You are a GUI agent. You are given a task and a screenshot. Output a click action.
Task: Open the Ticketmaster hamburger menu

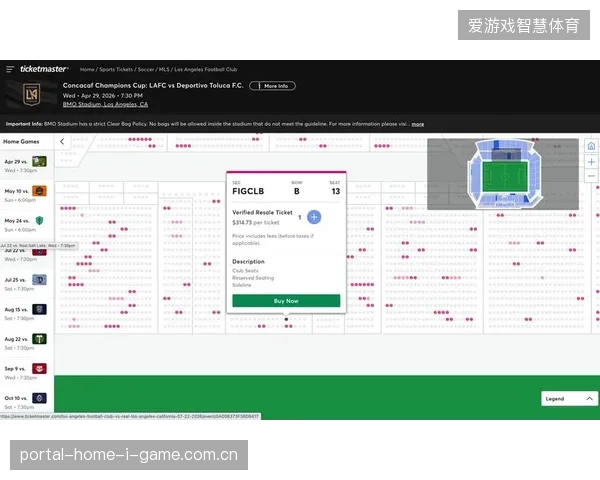(10, 69)
